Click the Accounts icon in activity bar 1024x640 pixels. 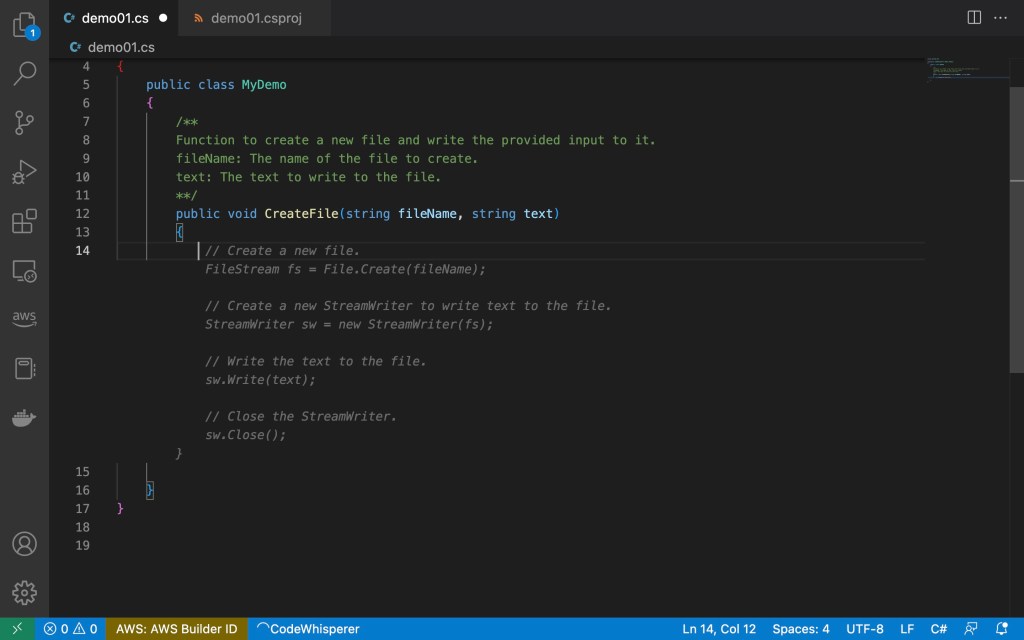24,543
